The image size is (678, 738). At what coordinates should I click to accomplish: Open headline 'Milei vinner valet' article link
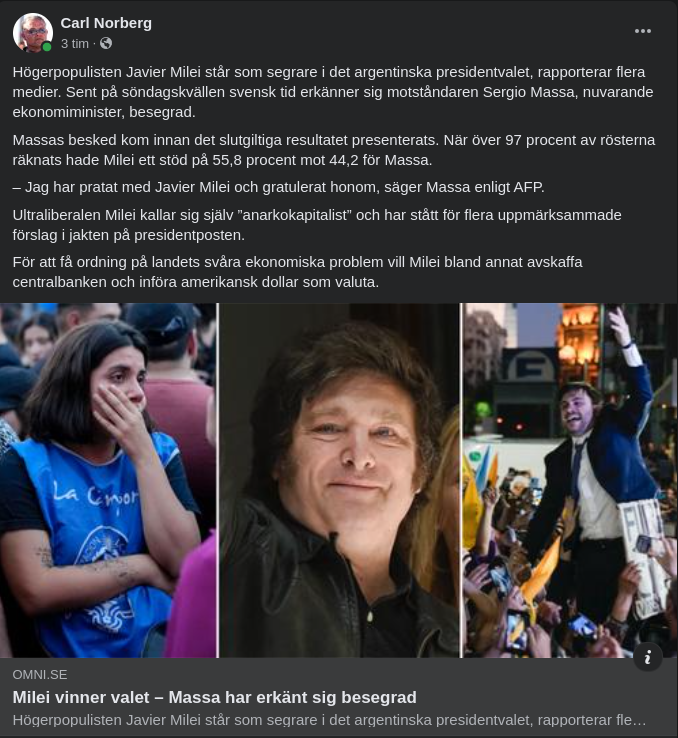(215, 697)
